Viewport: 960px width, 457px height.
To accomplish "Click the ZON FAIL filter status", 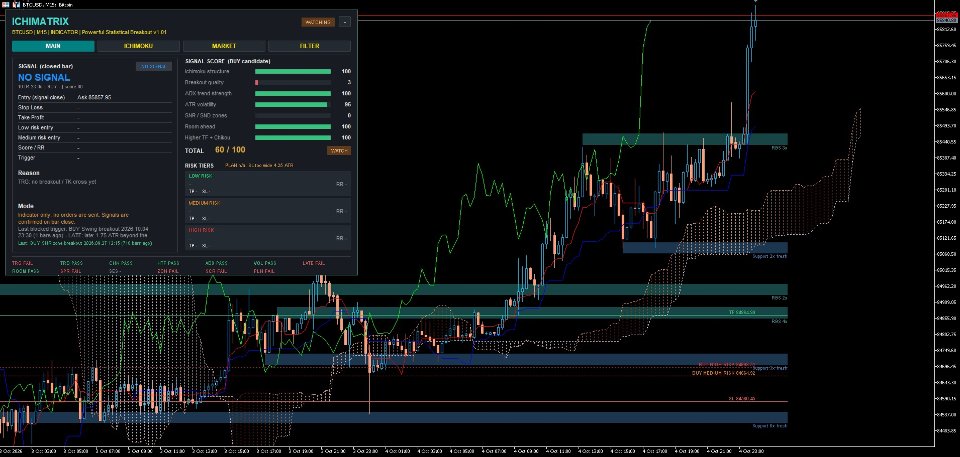I will tap(168, 271).
